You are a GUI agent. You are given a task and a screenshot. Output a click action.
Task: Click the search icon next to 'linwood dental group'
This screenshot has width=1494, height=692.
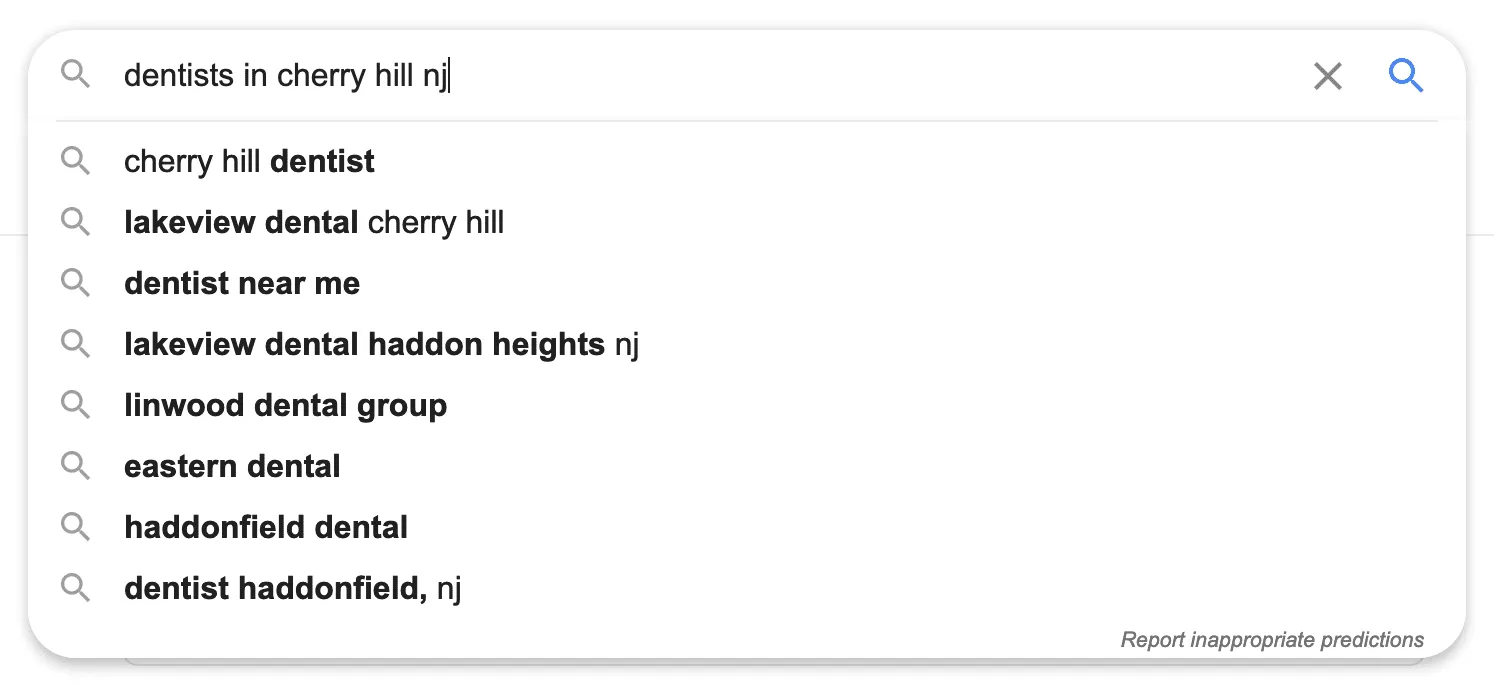(75, 405)
